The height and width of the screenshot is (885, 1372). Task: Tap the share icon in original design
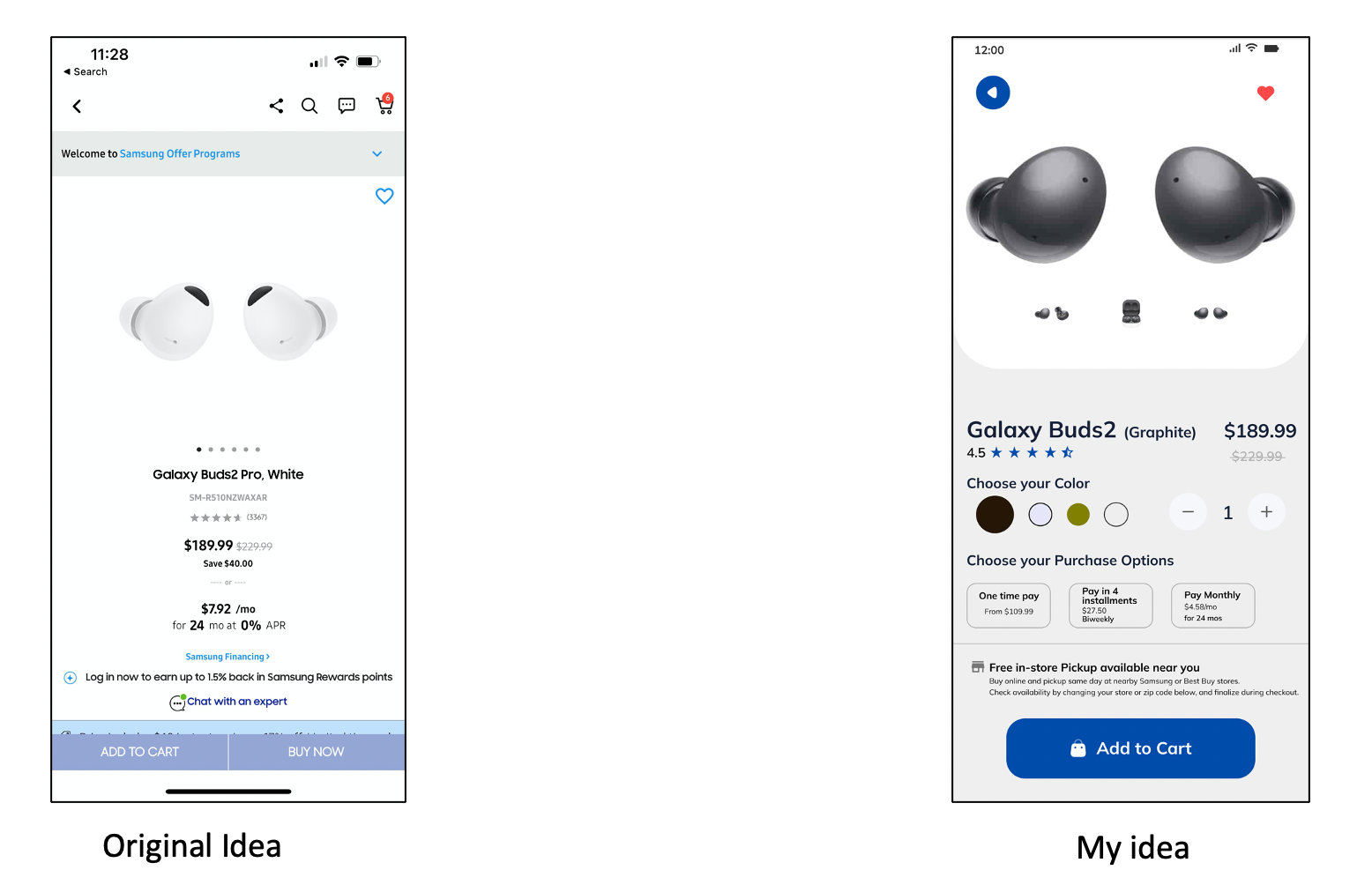tap(276, 106)
